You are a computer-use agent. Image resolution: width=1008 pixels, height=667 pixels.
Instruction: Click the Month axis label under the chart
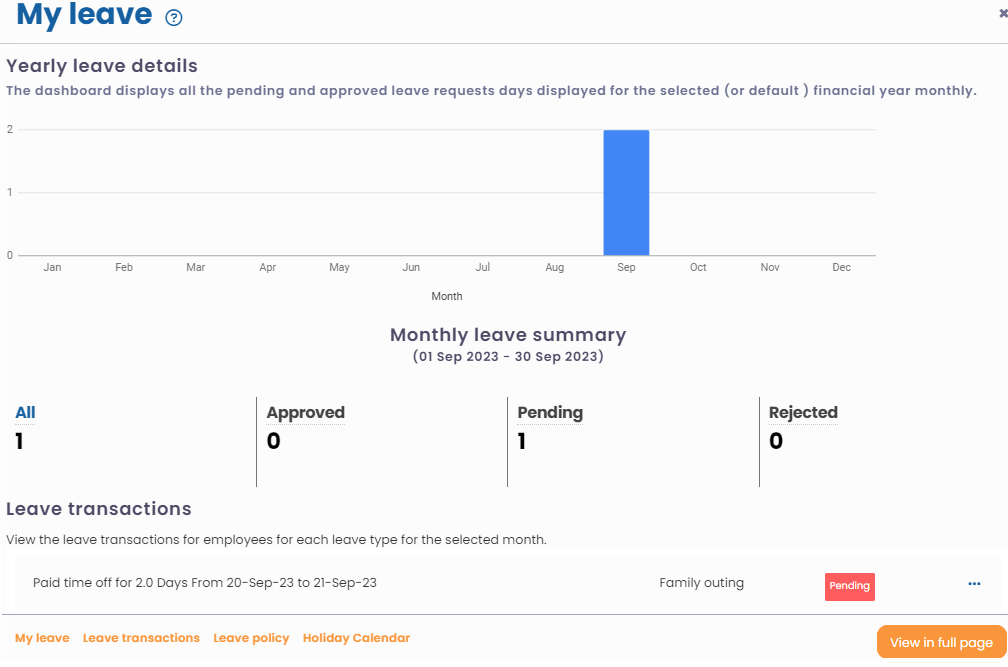point(447,296)
